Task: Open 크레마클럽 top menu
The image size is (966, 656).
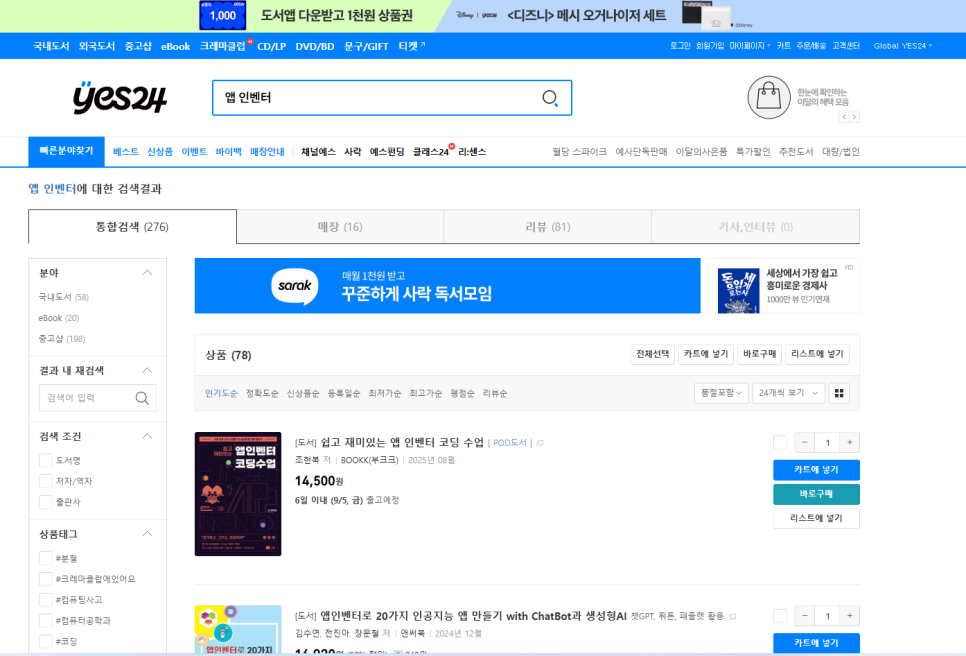Action: 223,46
